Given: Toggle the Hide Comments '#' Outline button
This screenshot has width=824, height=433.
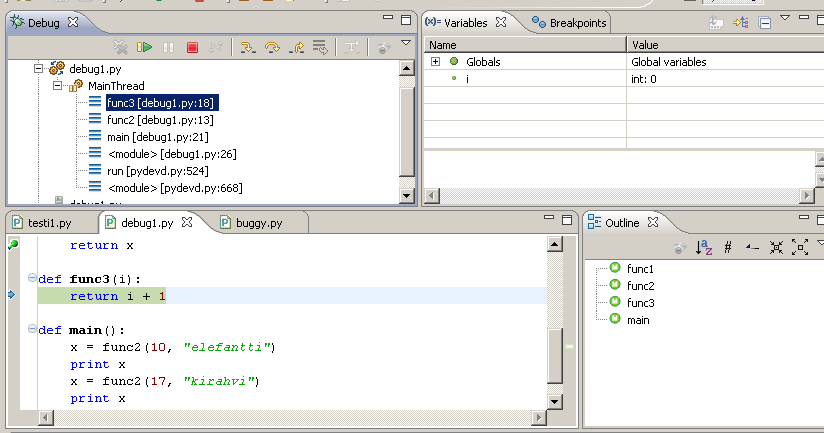Looking at the screenshot, I should click(728, 247).
